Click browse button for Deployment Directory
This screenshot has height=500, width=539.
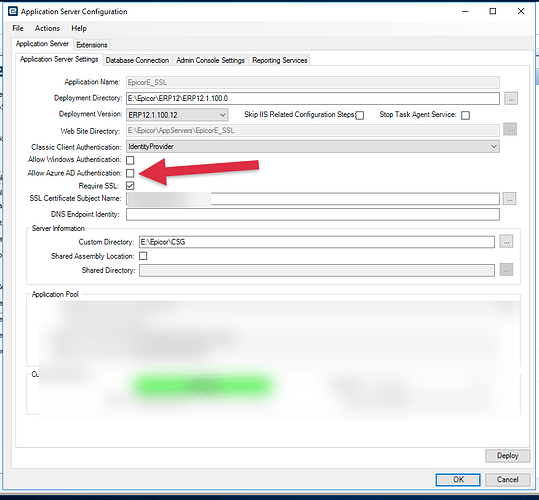[511, 99]
